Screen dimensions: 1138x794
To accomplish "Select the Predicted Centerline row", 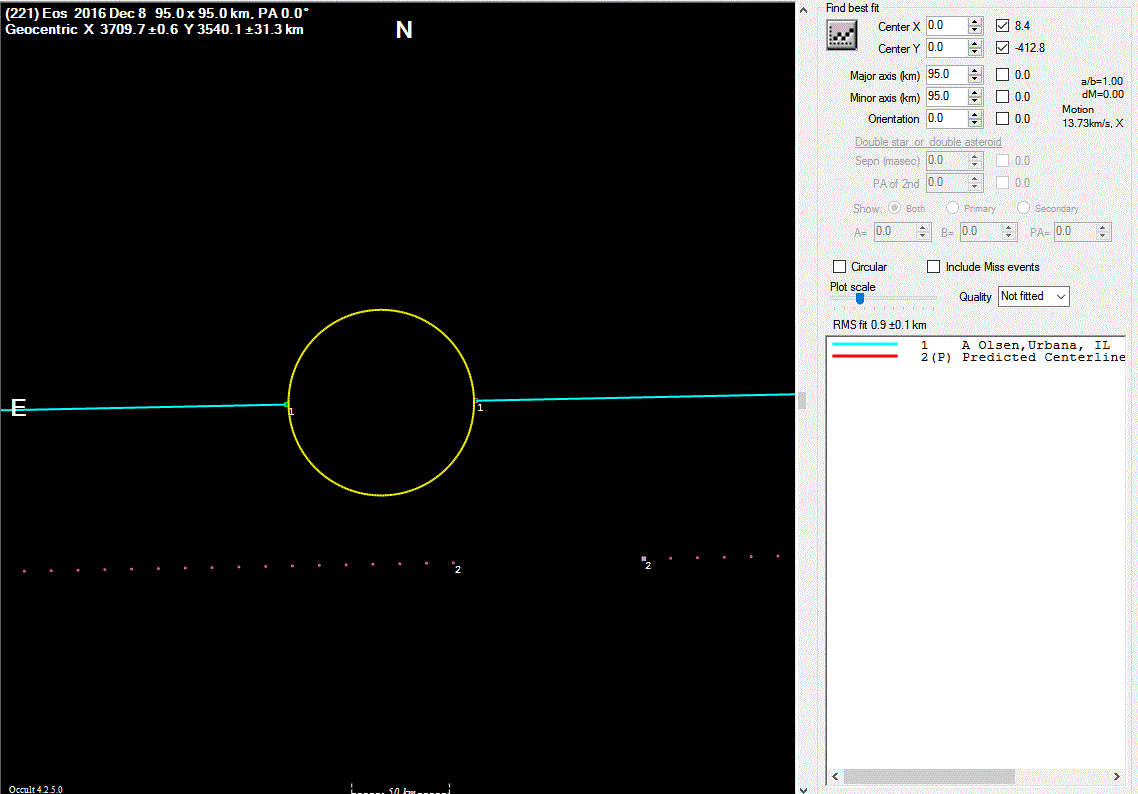I will [x=978, y=357].
